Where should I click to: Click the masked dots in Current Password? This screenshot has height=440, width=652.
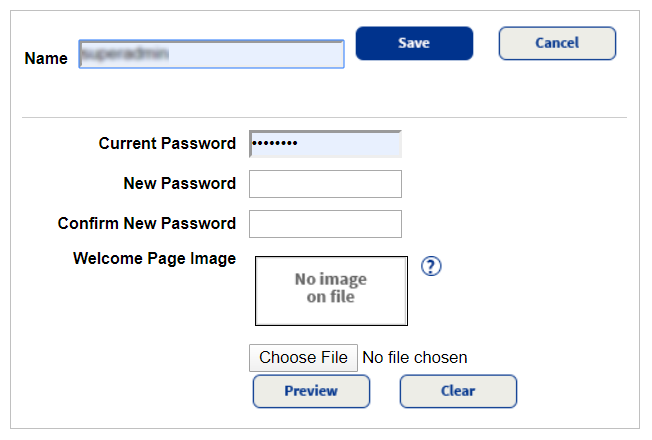point(274,144)
